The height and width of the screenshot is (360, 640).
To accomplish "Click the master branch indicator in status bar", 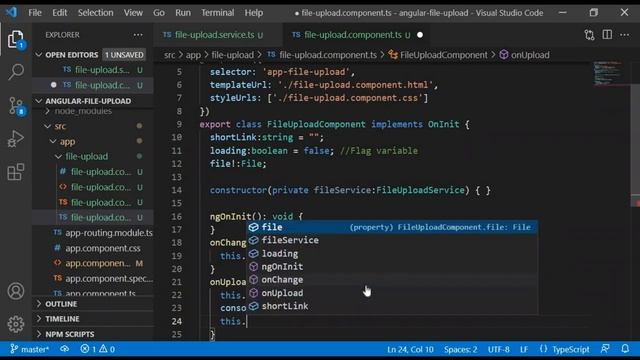I will point(30,349).
